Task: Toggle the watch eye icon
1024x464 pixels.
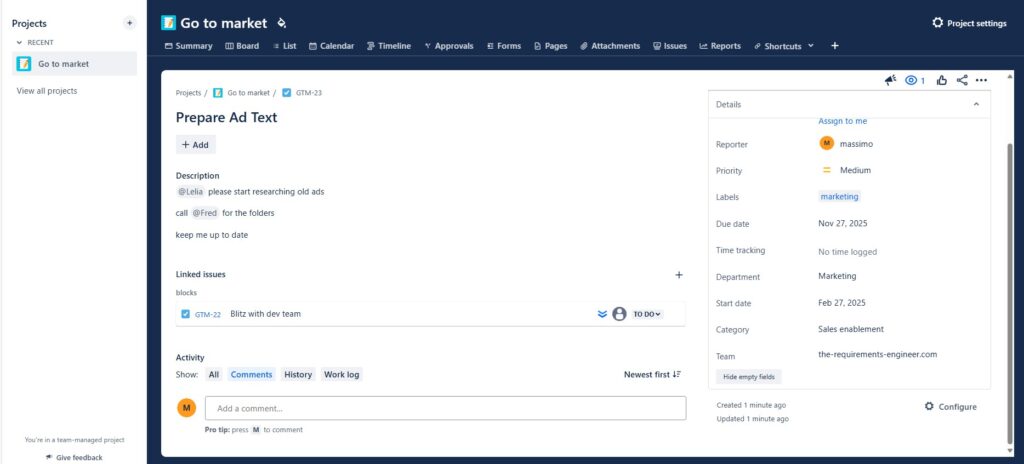Action: point(911,81)
